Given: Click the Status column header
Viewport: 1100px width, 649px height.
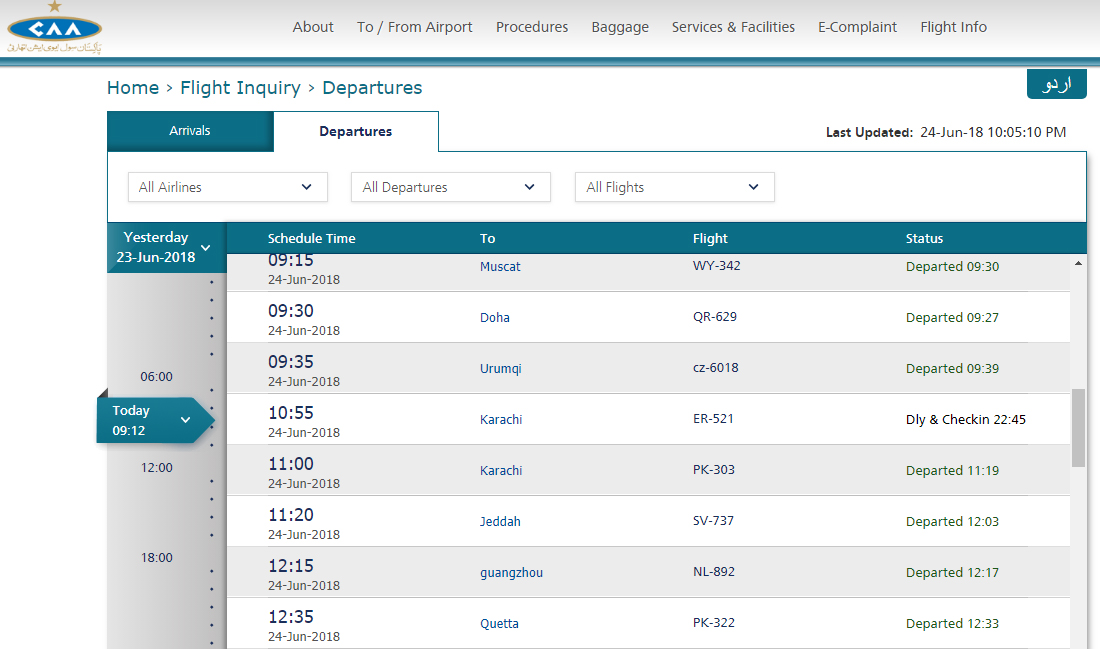Looking at the screenshot, I should tap(924, 239).
